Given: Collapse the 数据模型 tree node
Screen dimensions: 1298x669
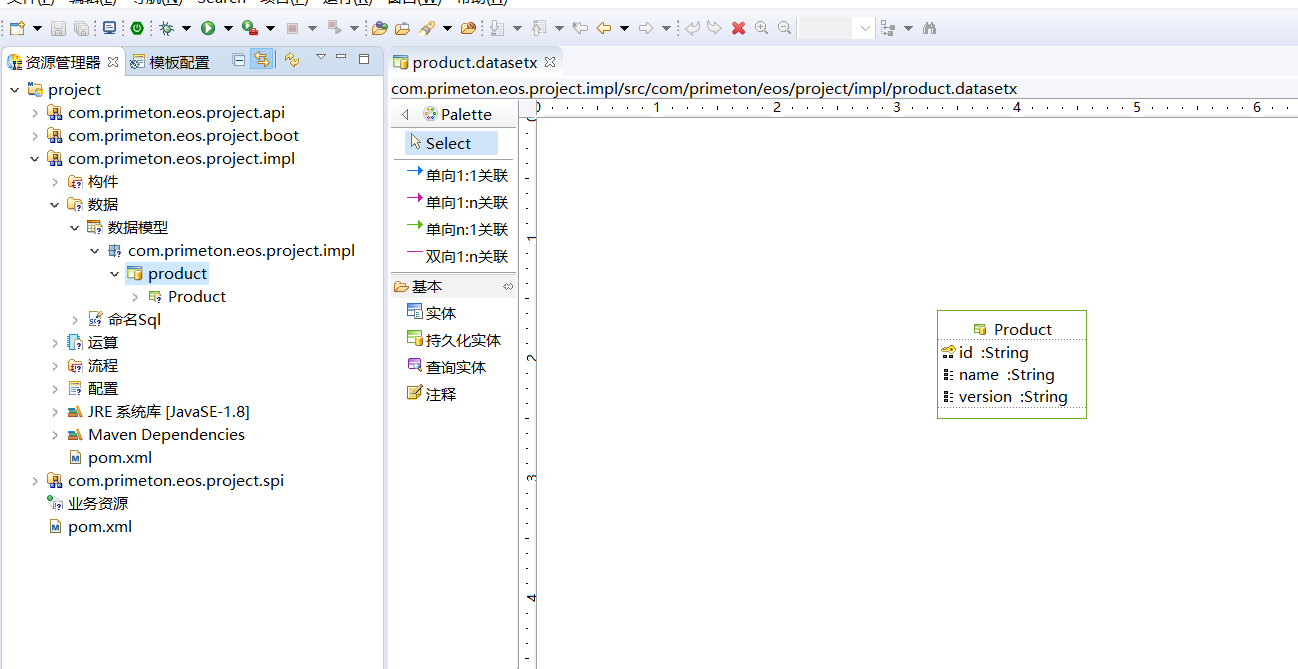Looking at the screenshot, I should 75,228.
